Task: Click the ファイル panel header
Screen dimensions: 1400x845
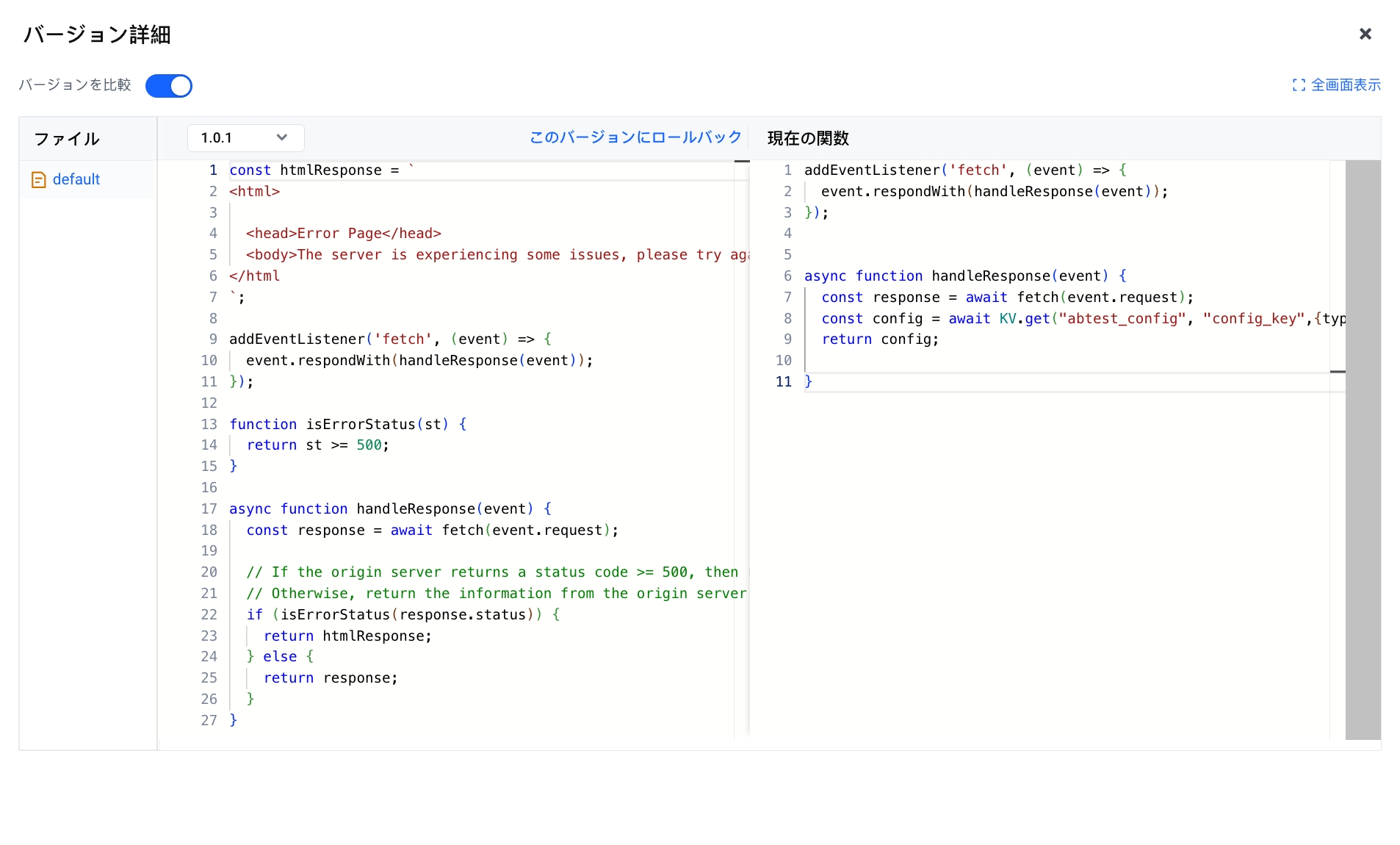Action: [x=67, y=139]
